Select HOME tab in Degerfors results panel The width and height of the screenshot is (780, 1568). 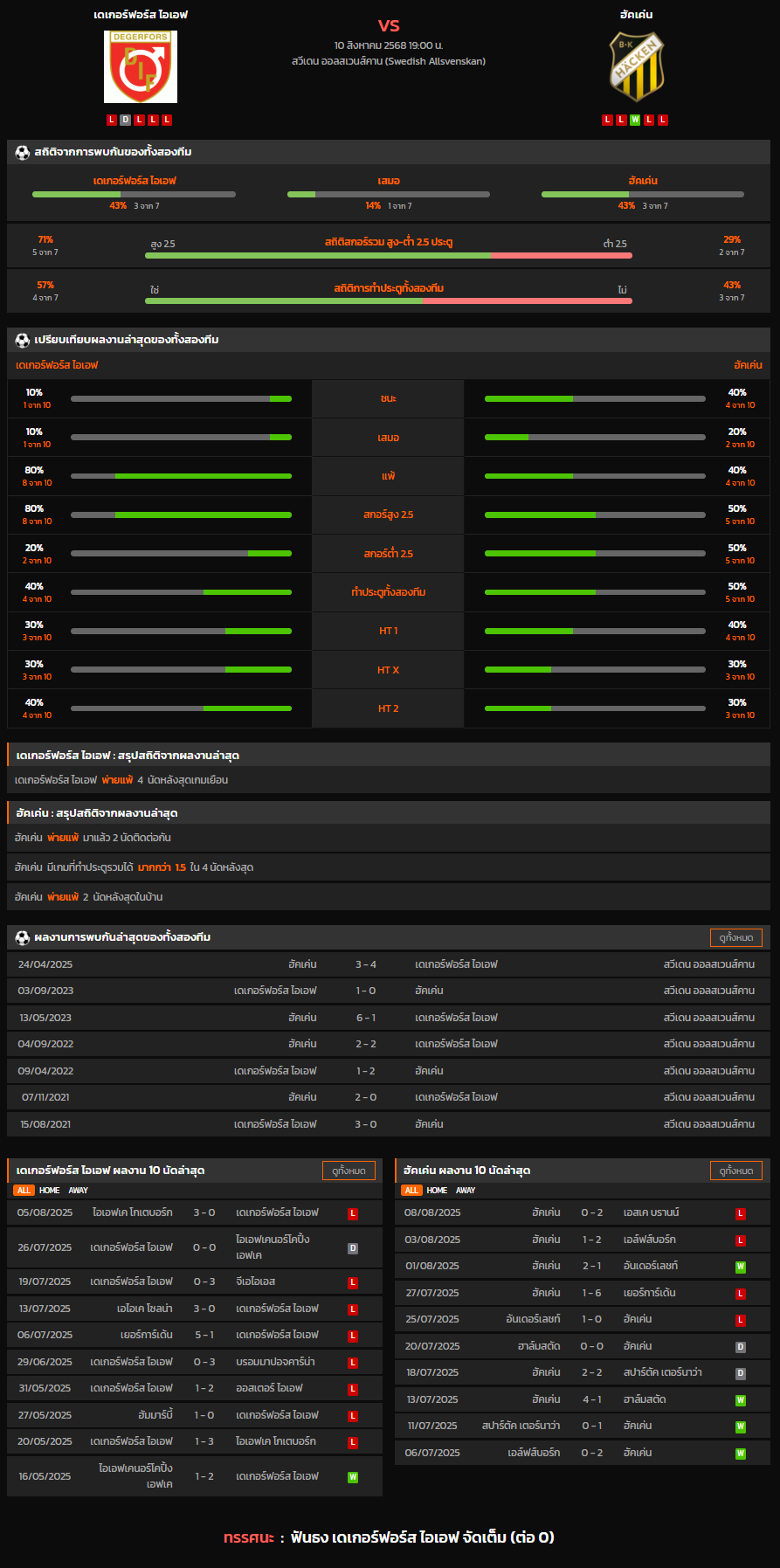(x=50, y=1191)
